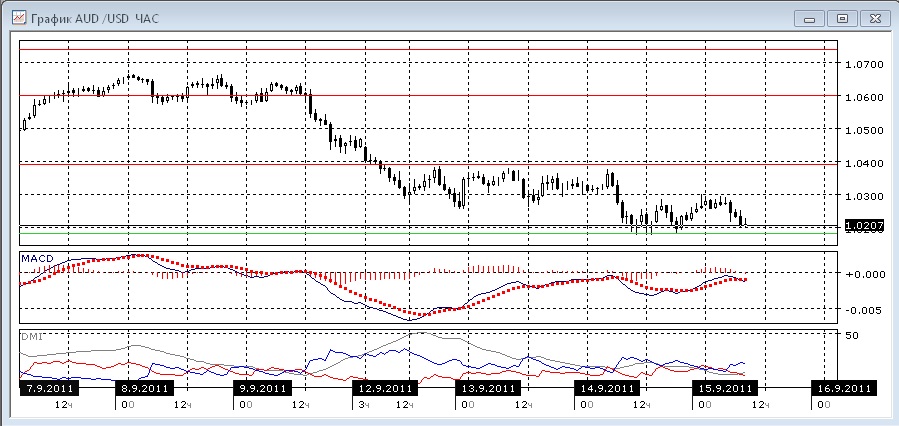Close the AUD/USD chart window
The width and height of the screenshot is (899, 426).
pyautogui.click(x=874, y=18)
